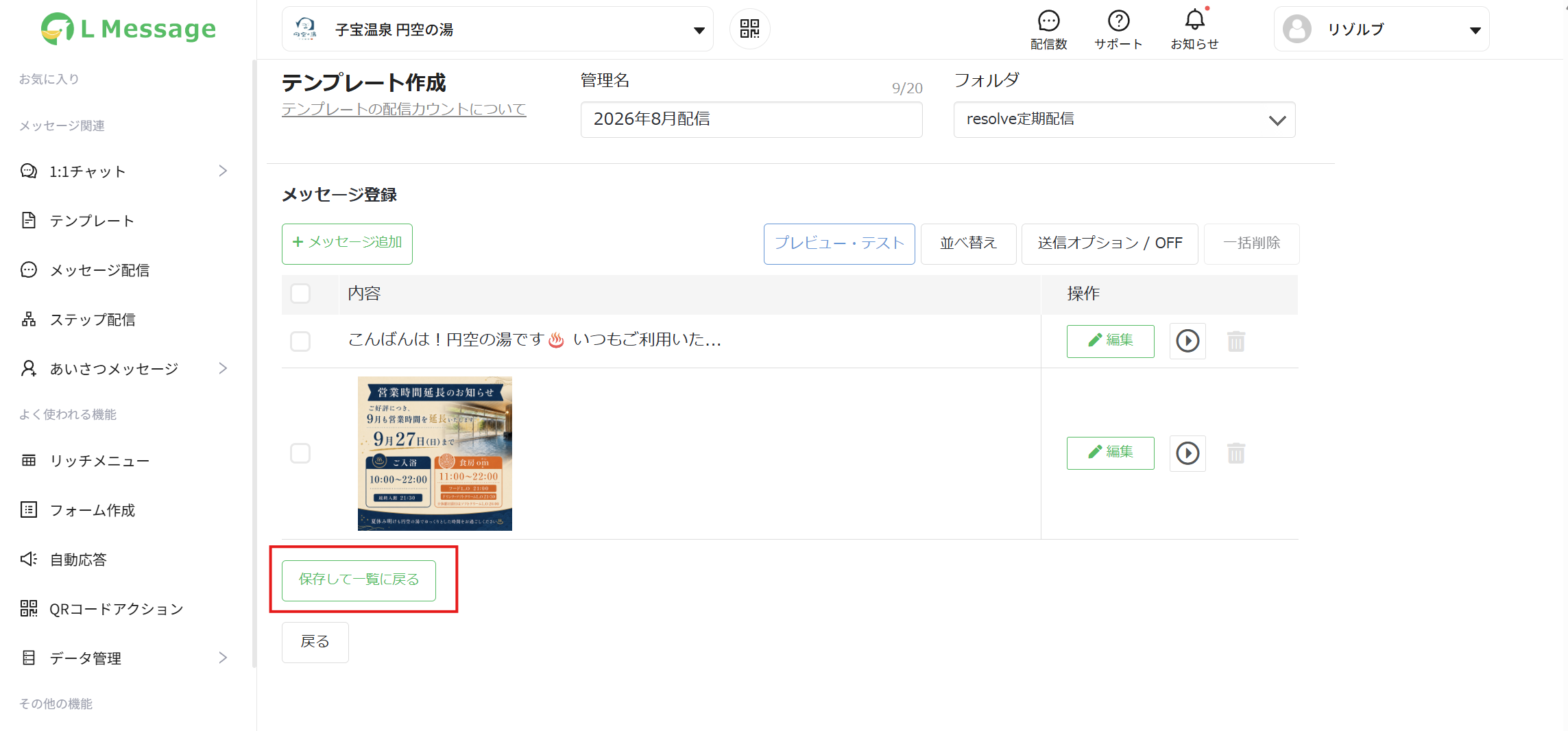The width and height of the screenshot is (1568, 731).
Task: Click the 子宝温泉 円空の湯 account logo icon
Action: tap(305, 29)
